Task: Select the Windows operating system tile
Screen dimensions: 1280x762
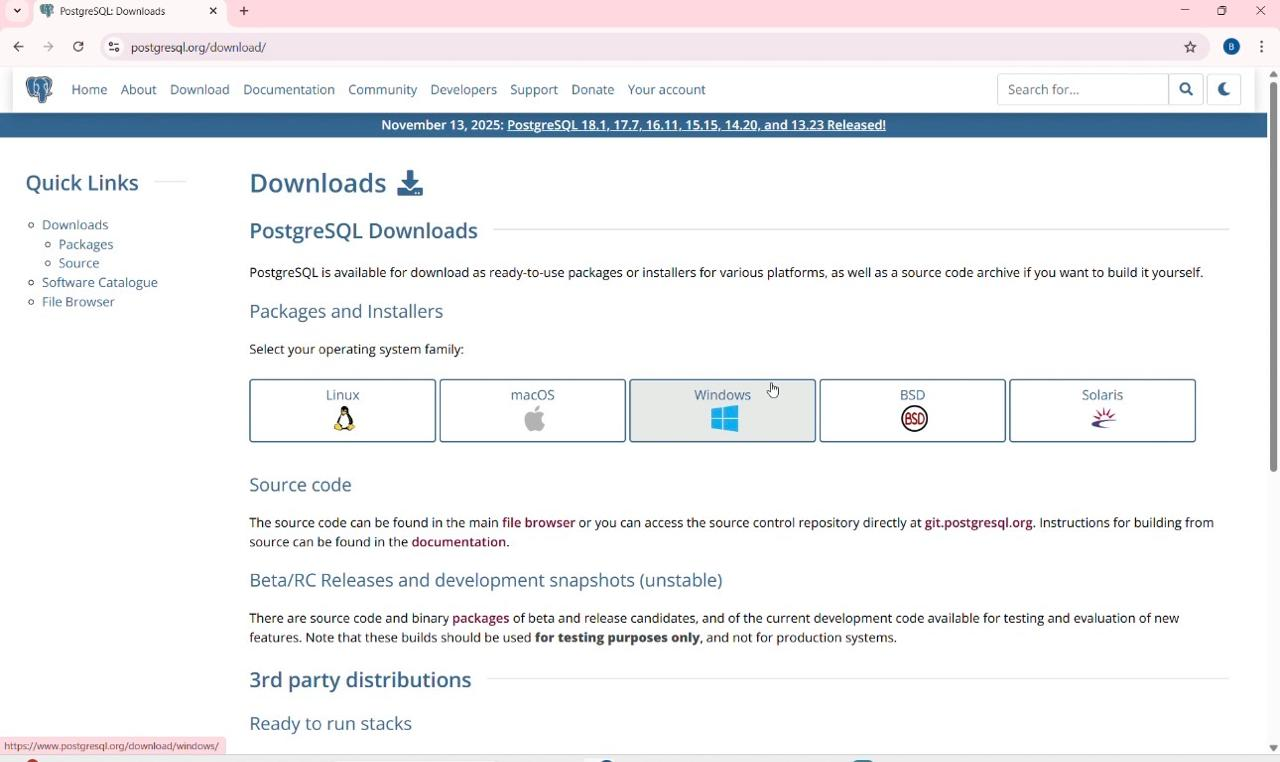Action: coord(722,410)
